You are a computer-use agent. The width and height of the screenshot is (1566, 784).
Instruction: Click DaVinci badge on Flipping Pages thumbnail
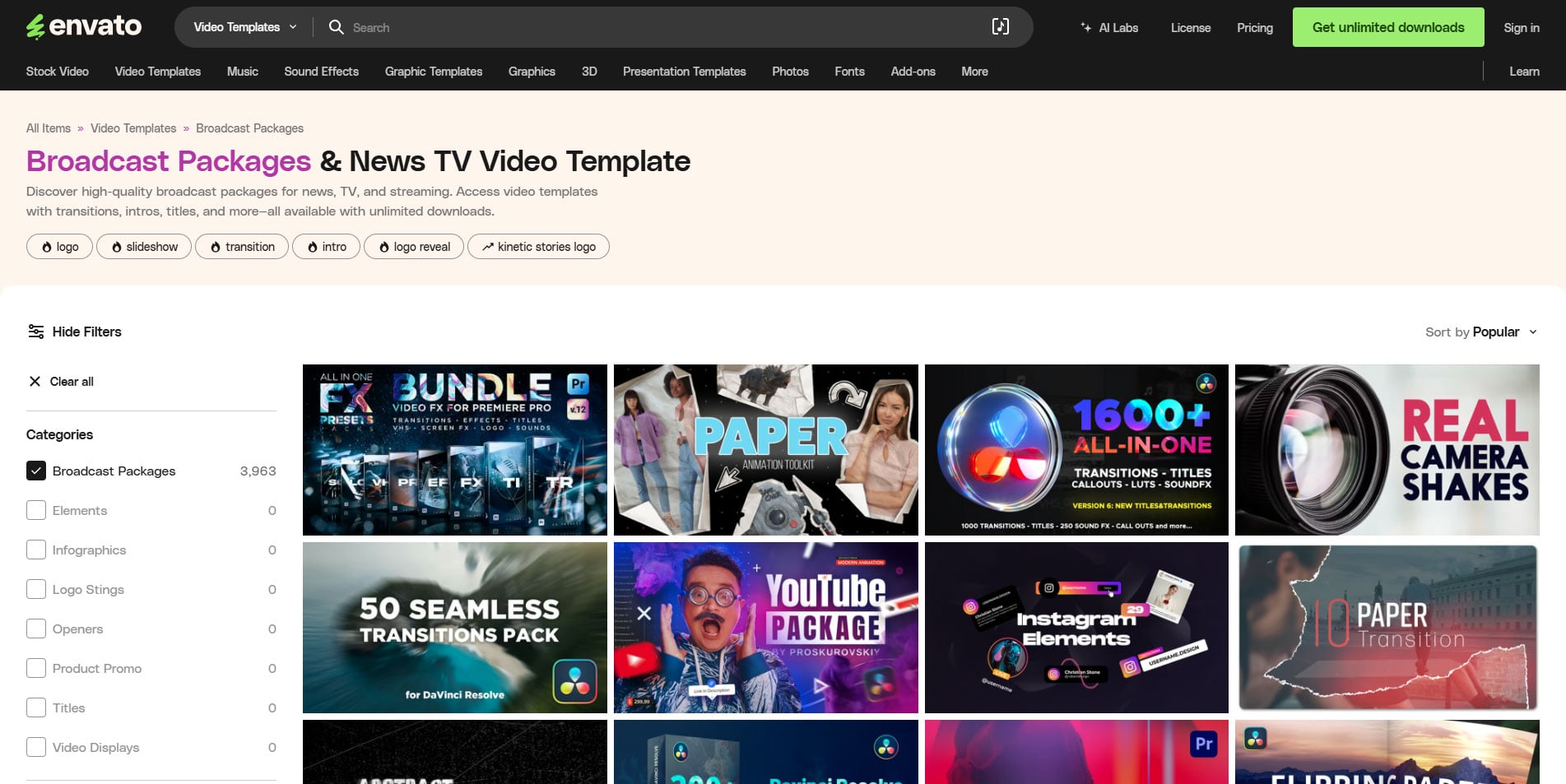pyautogui.click(x=1256, y=739)
